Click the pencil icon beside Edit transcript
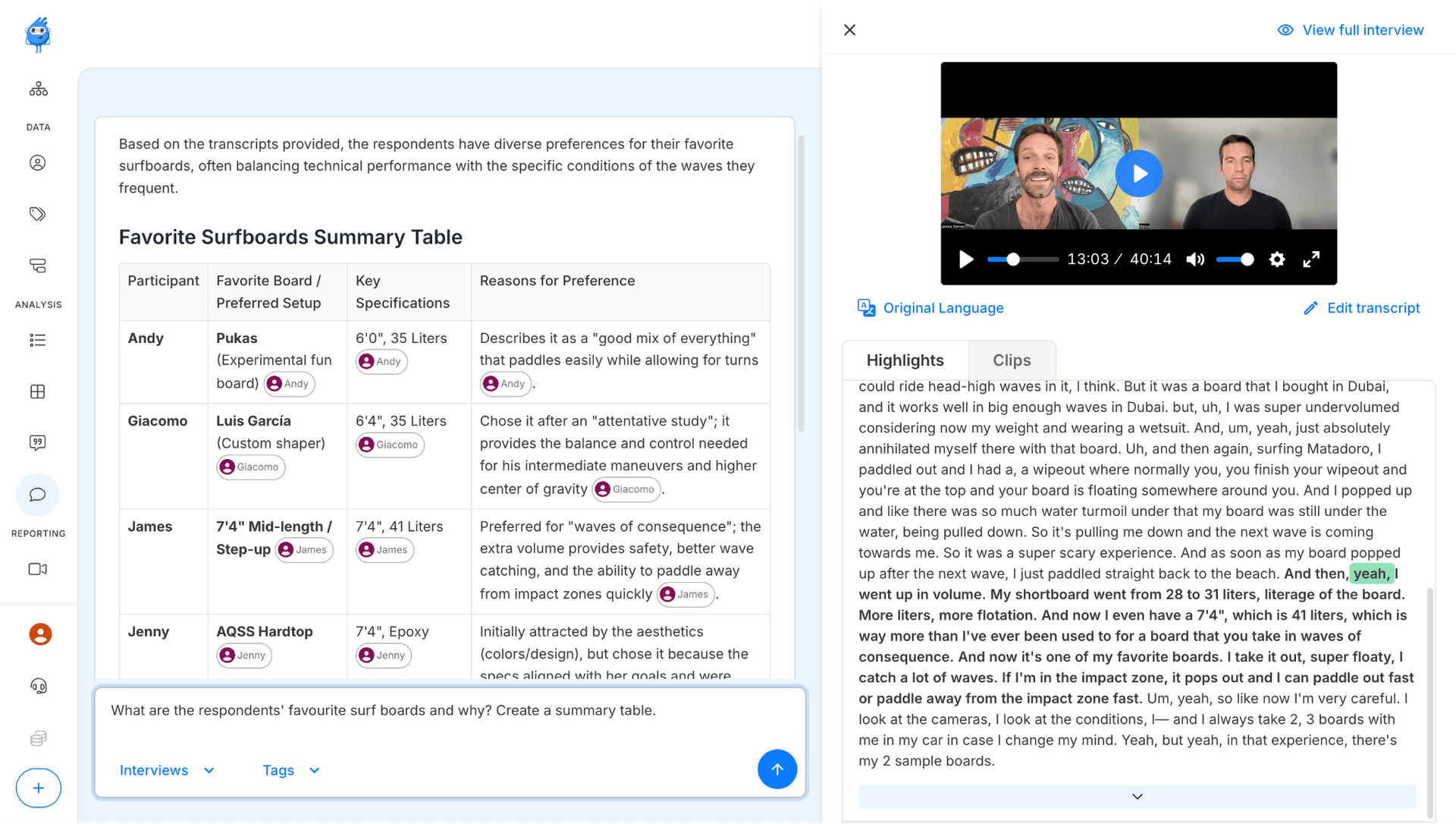 click(x=1310, y=308)
